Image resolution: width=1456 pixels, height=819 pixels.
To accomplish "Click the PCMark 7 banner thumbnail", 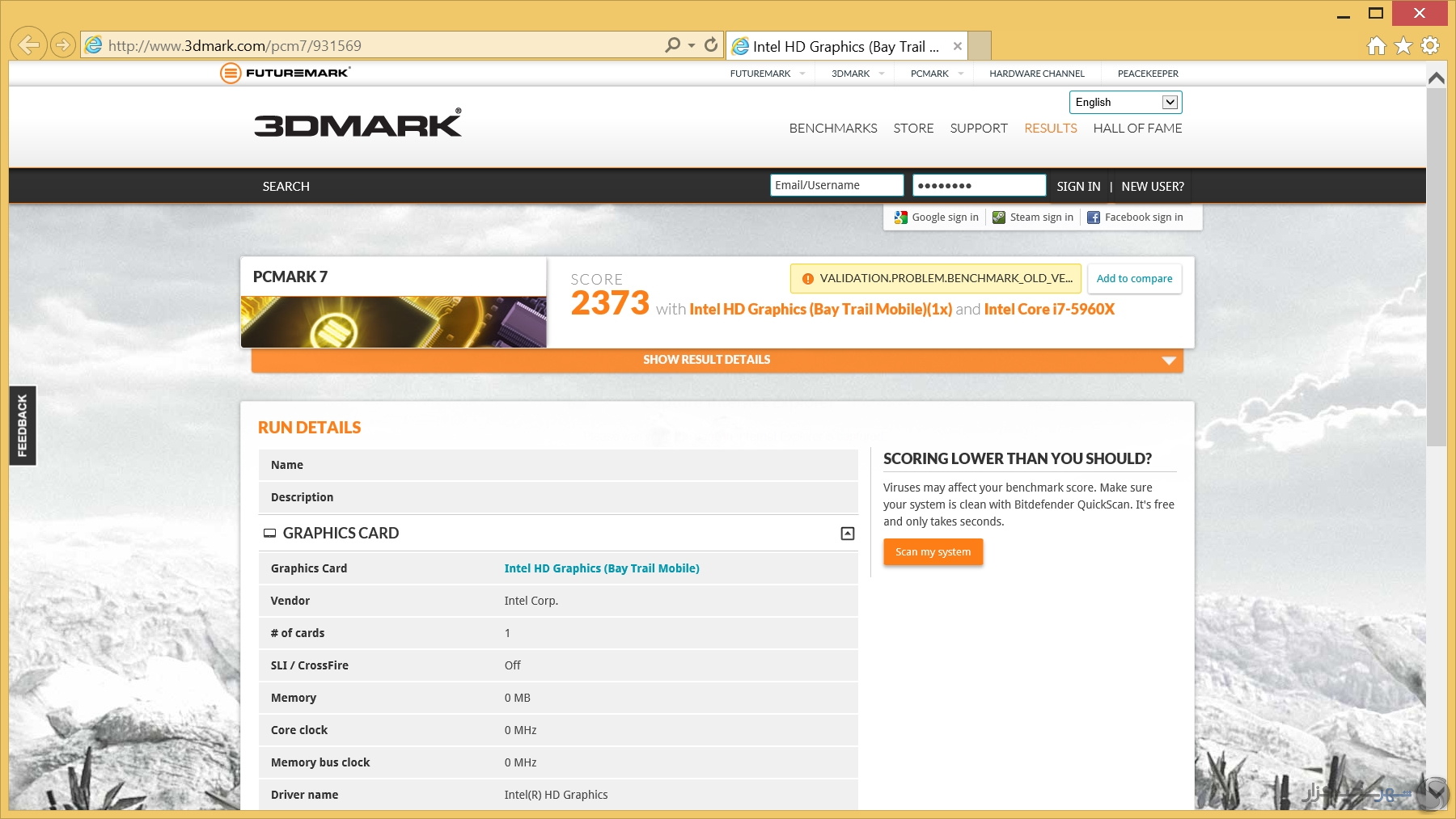I will coord(393,322).
